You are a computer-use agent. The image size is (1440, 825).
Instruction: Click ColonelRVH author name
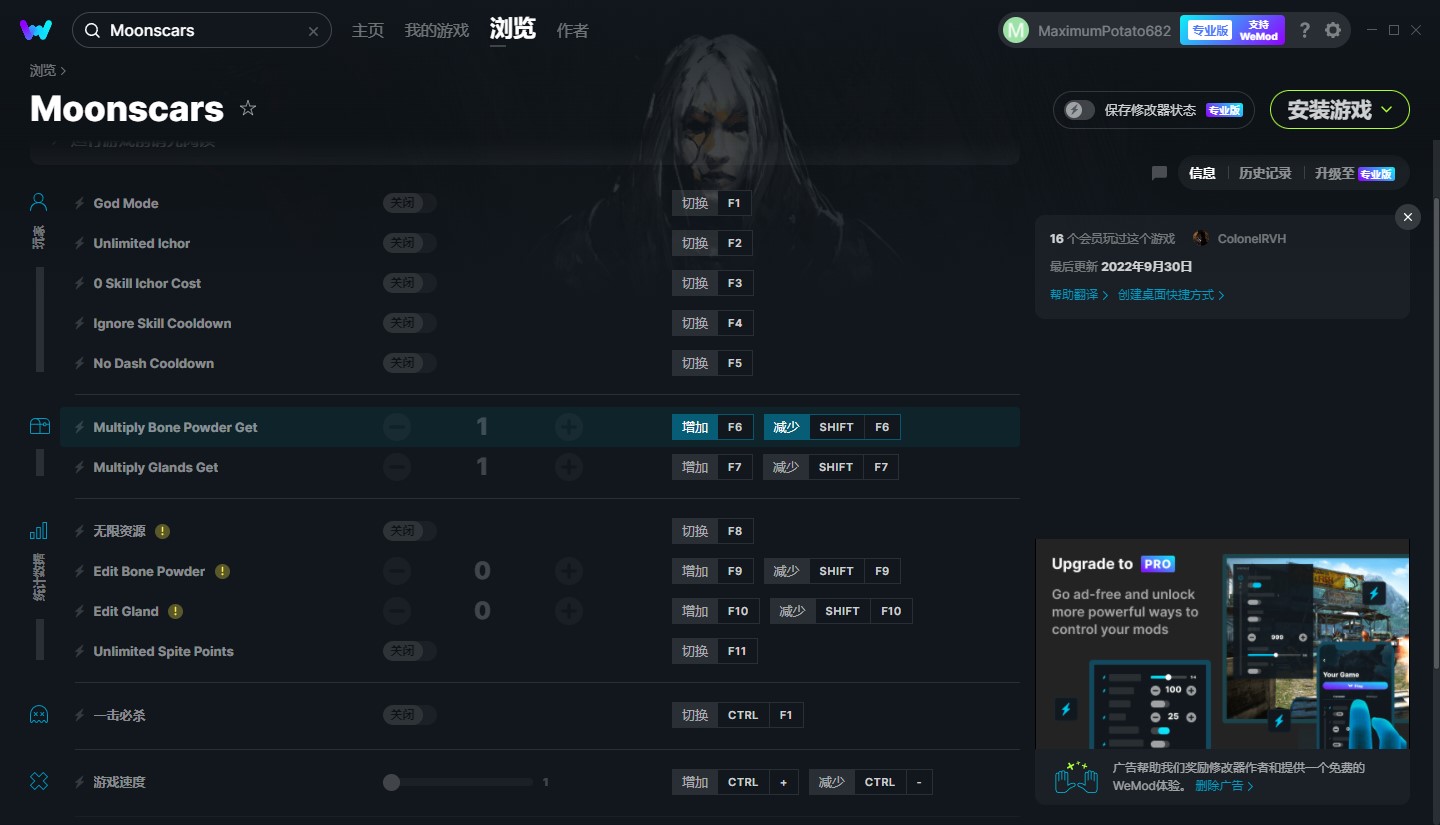point(1252,239)
